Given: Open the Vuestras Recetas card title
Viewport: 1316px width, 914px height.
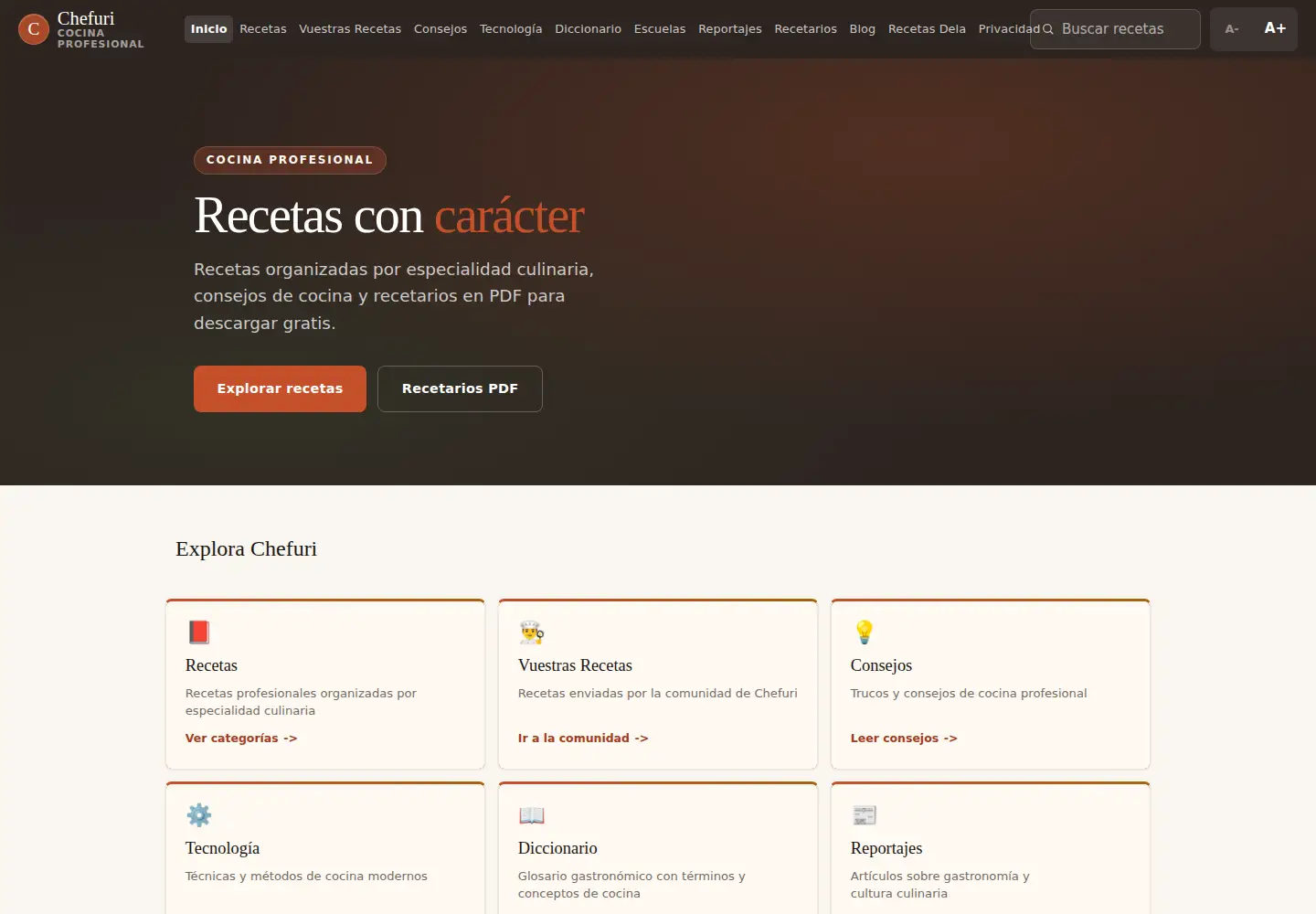Looking at the screenshot, I should coord(575,665).
